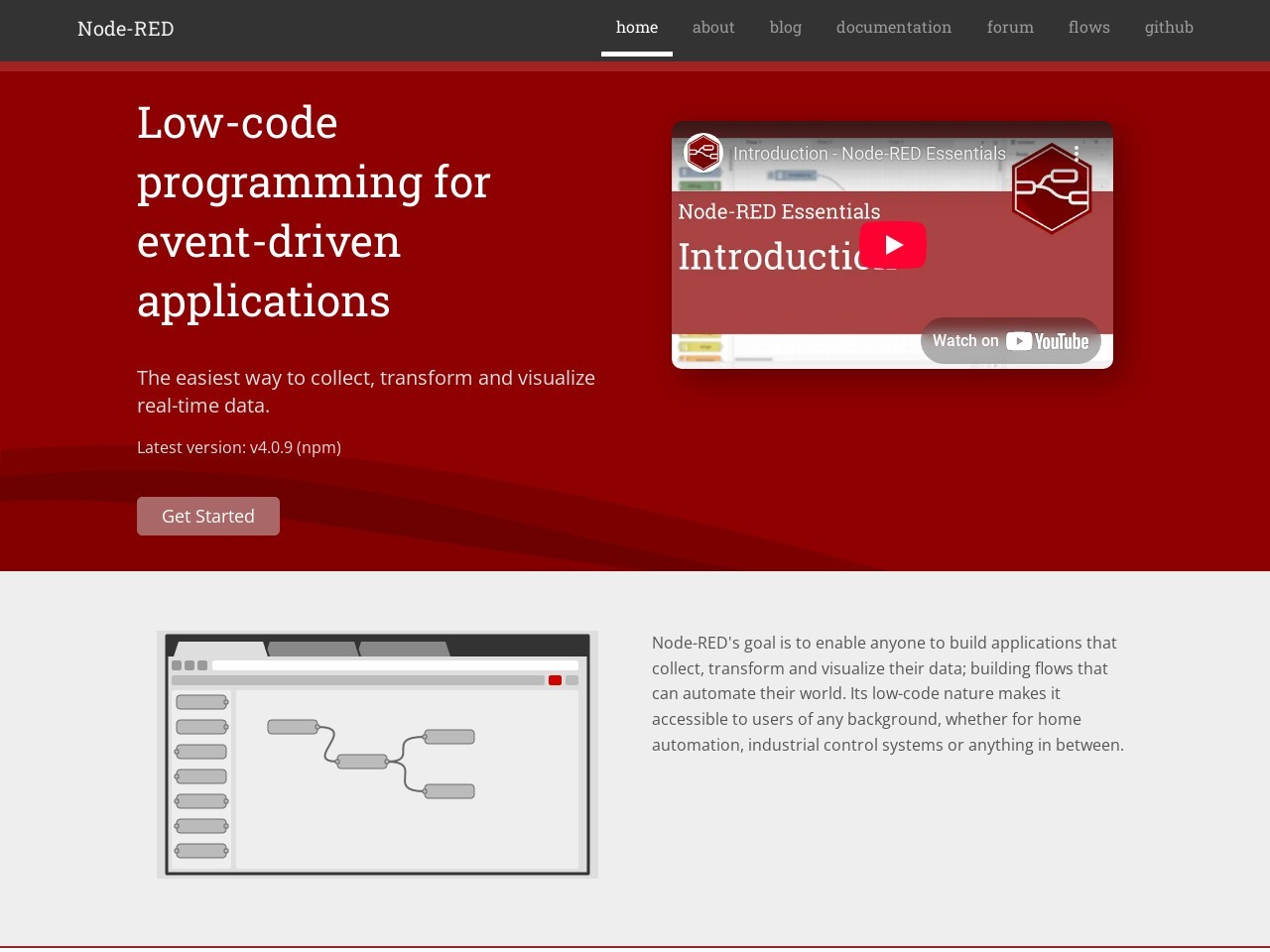1270x952 pixels.
Task: Click the Node-RED Essentials video overlay text
Action: [x=779, y=211]
